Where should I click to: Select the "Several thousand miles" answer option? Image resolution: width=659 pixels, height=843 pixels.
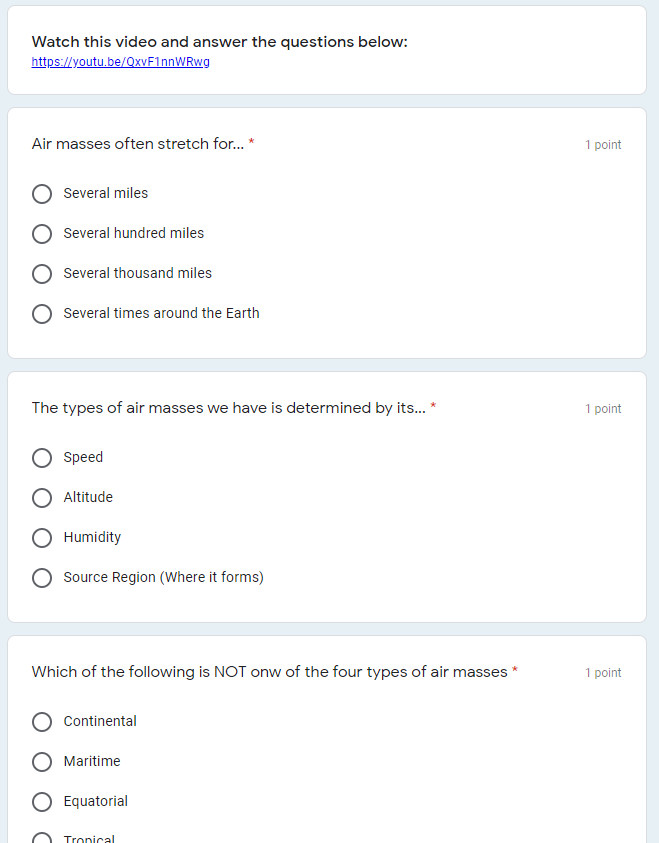[x=42, y=273]
